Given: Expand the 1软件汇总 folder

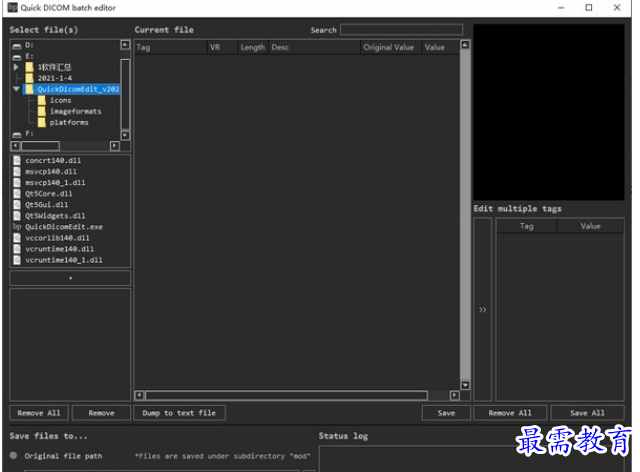Looking at the screenshot, I should tap(16, 67).
